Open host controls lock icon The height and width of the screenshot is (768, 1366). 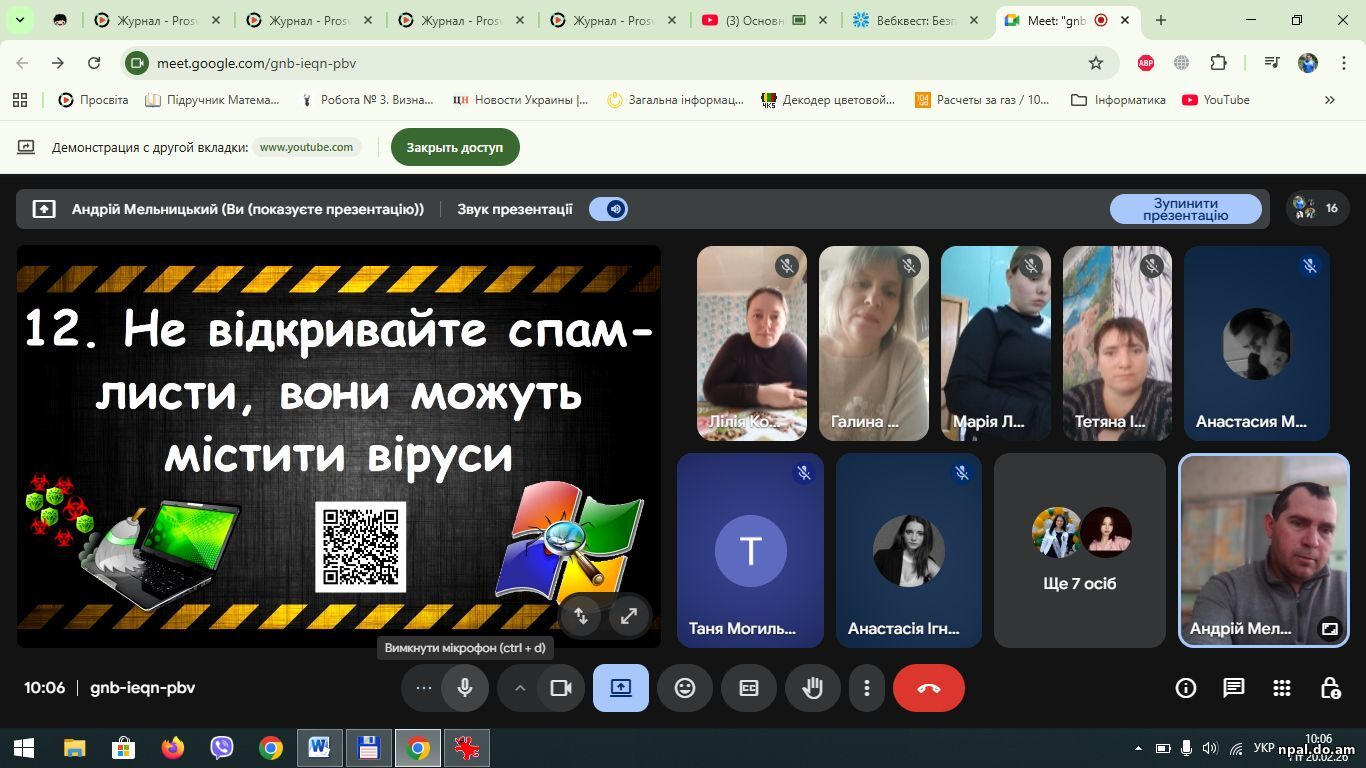click(1330, 688)
